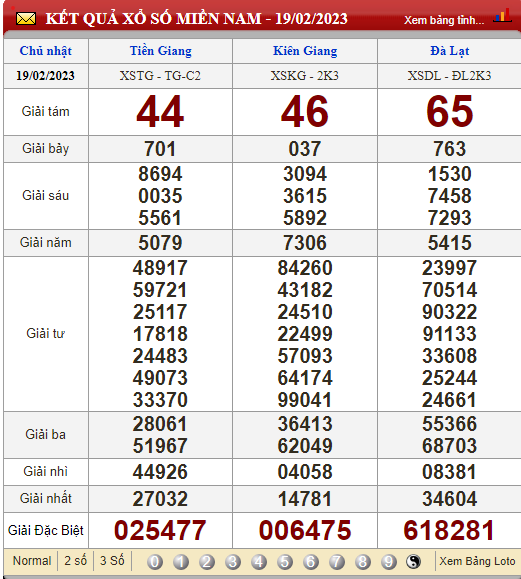Click code XSTG - TG-C2

click(x=160, y=76)
